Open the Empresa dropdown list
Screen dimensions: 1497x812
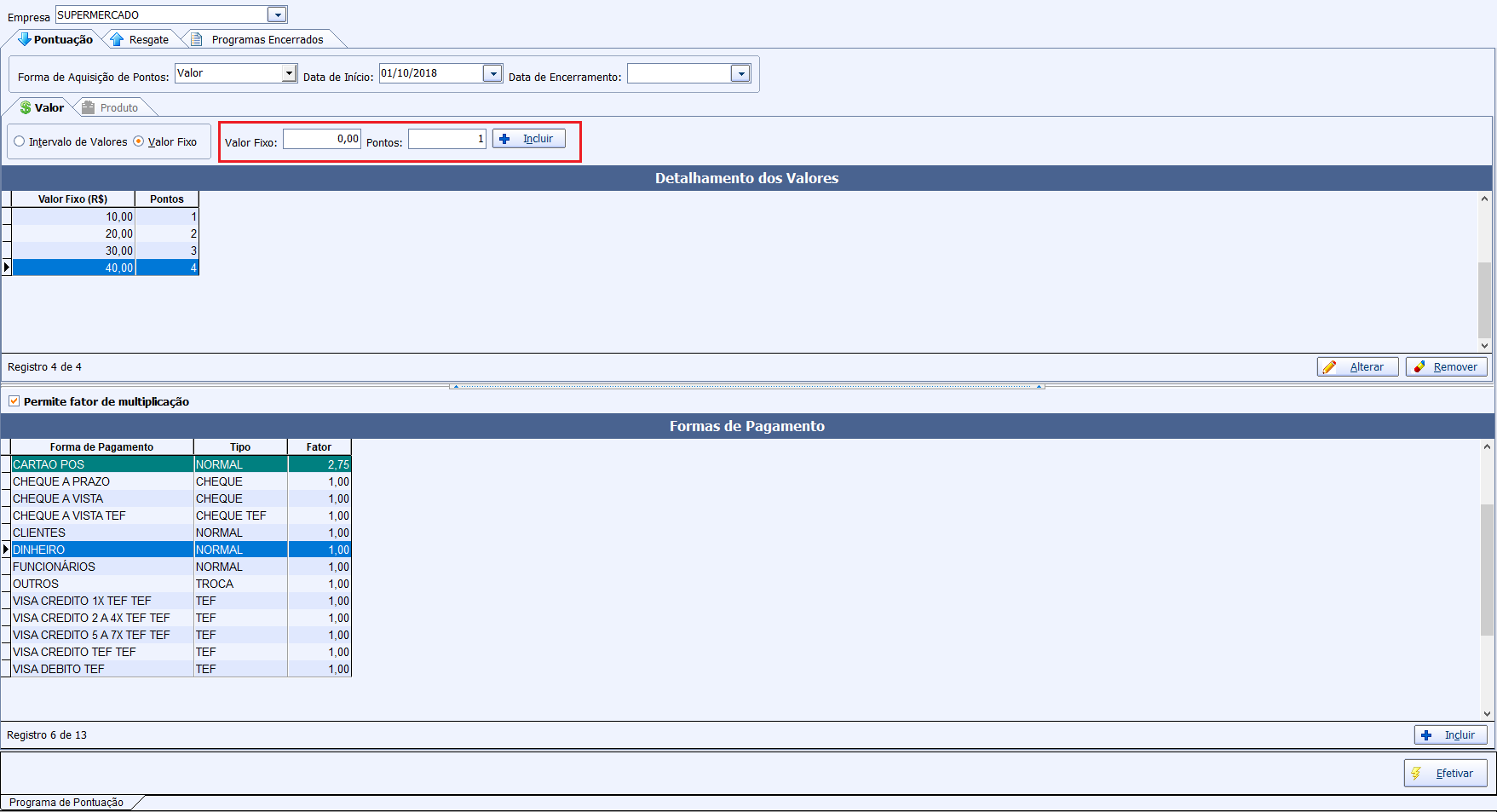pos(277,15)
